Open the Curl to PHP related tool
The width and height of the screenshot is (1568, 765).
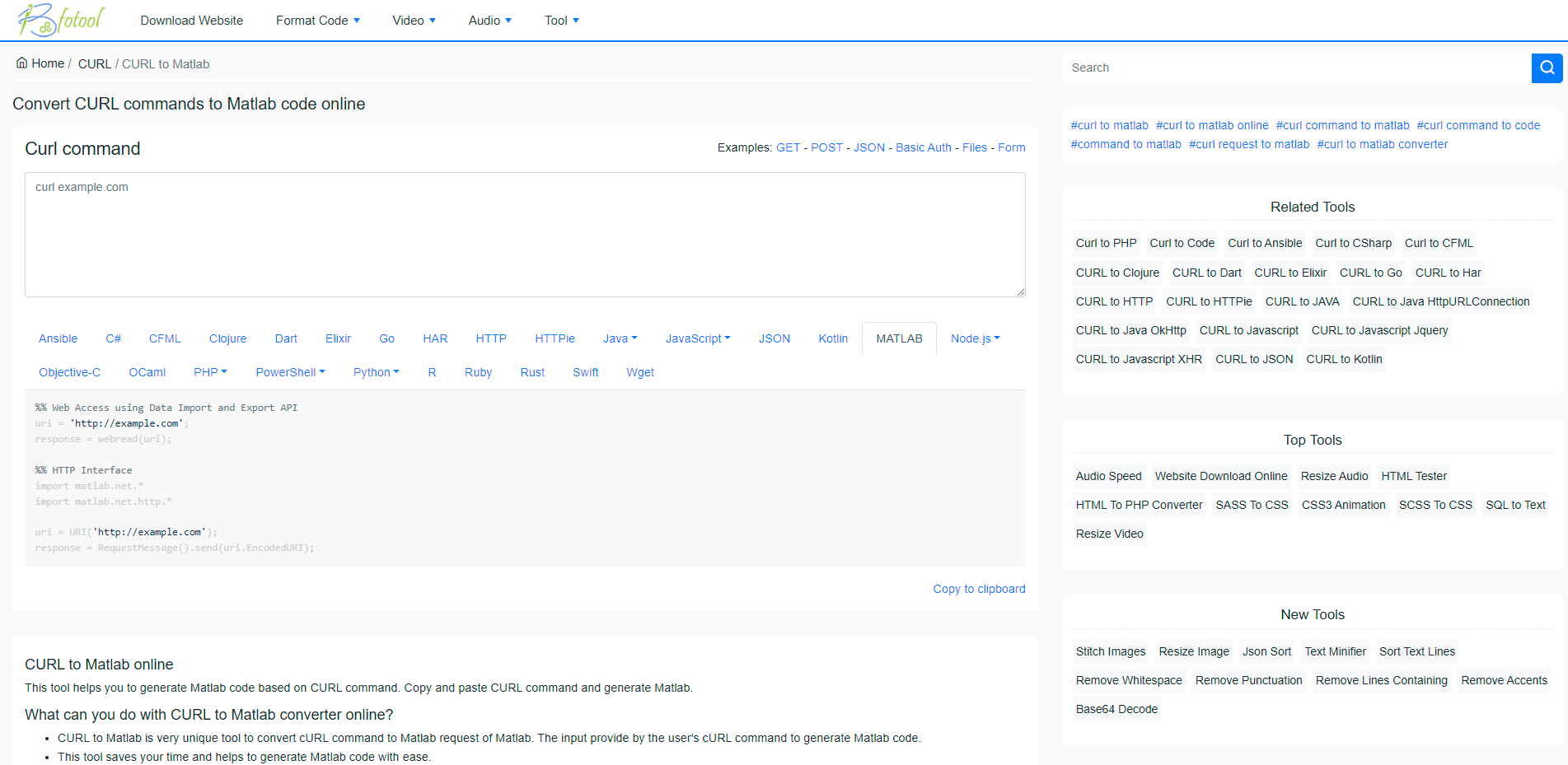tap(1106, 243)
